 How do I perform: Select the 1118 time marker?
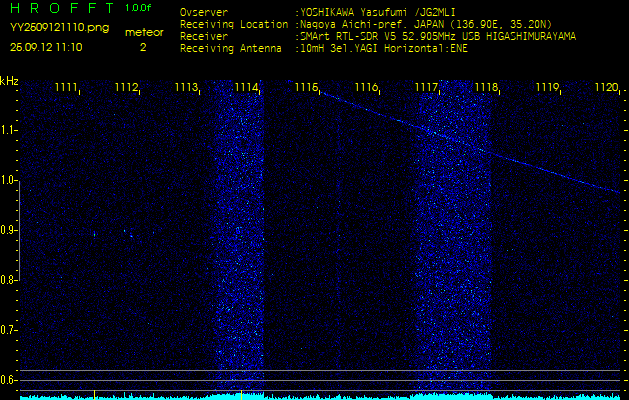click(x=486, y=88)
